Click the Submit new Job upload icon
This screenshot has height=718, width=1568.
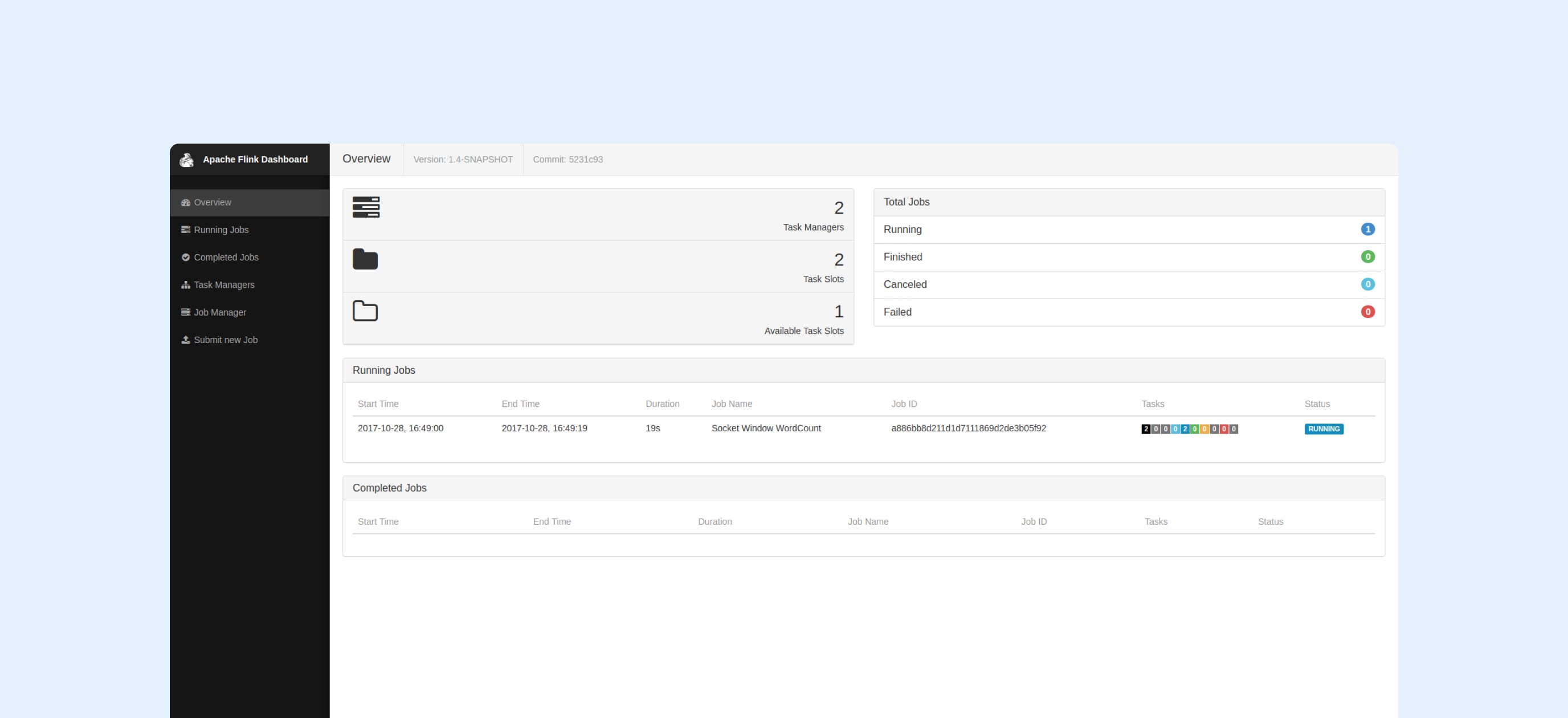pos(186,339)
